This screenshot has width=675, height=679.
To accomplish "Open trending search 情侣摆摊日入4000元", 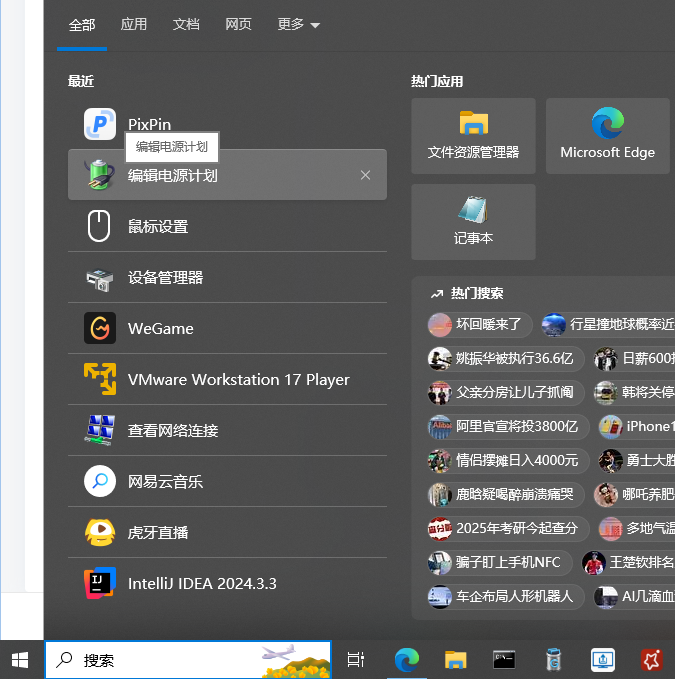I will [x=508, y=460].
